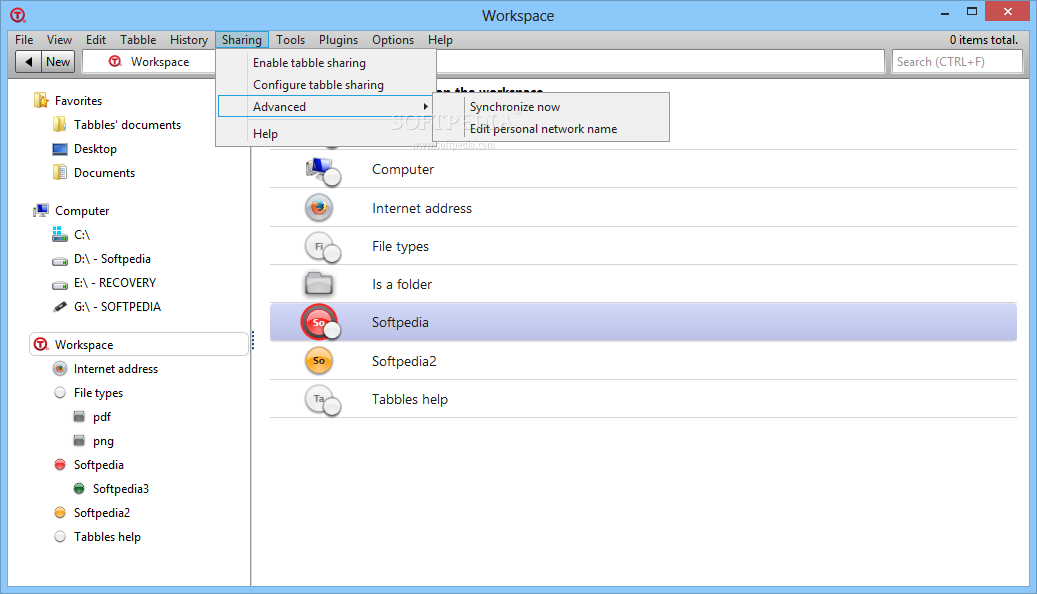Click the '0 items total.' status text

pyautogui.click(x=983, y=40)
